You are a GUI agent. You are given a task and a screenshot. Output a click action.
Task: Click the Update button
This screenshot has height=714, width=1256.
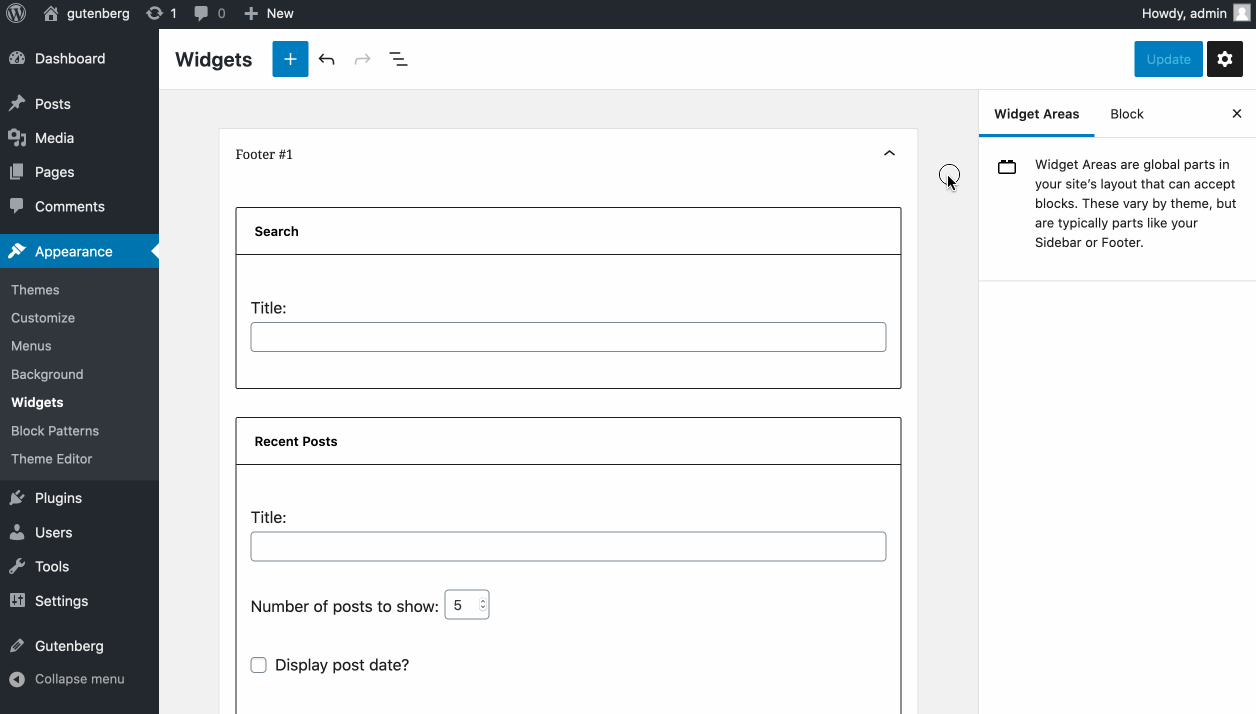click(1168, 59)
